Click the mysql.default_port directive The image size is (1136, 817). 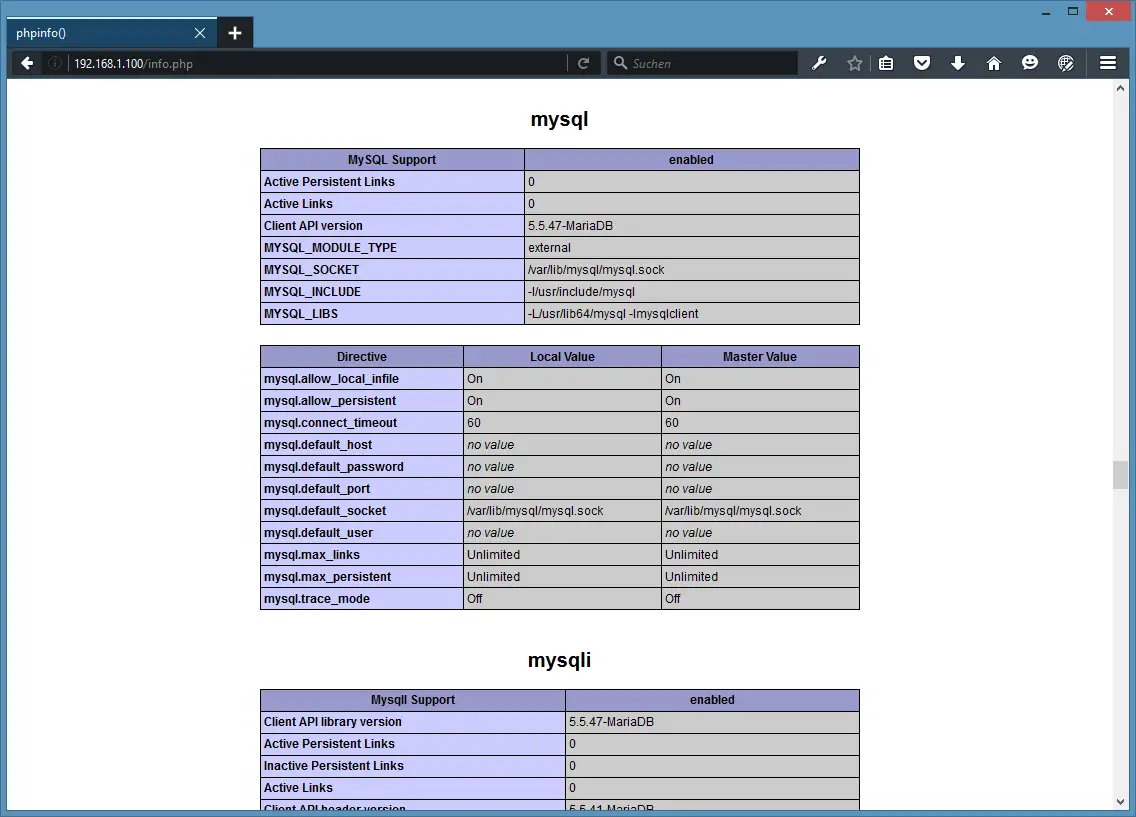point(317,489)
